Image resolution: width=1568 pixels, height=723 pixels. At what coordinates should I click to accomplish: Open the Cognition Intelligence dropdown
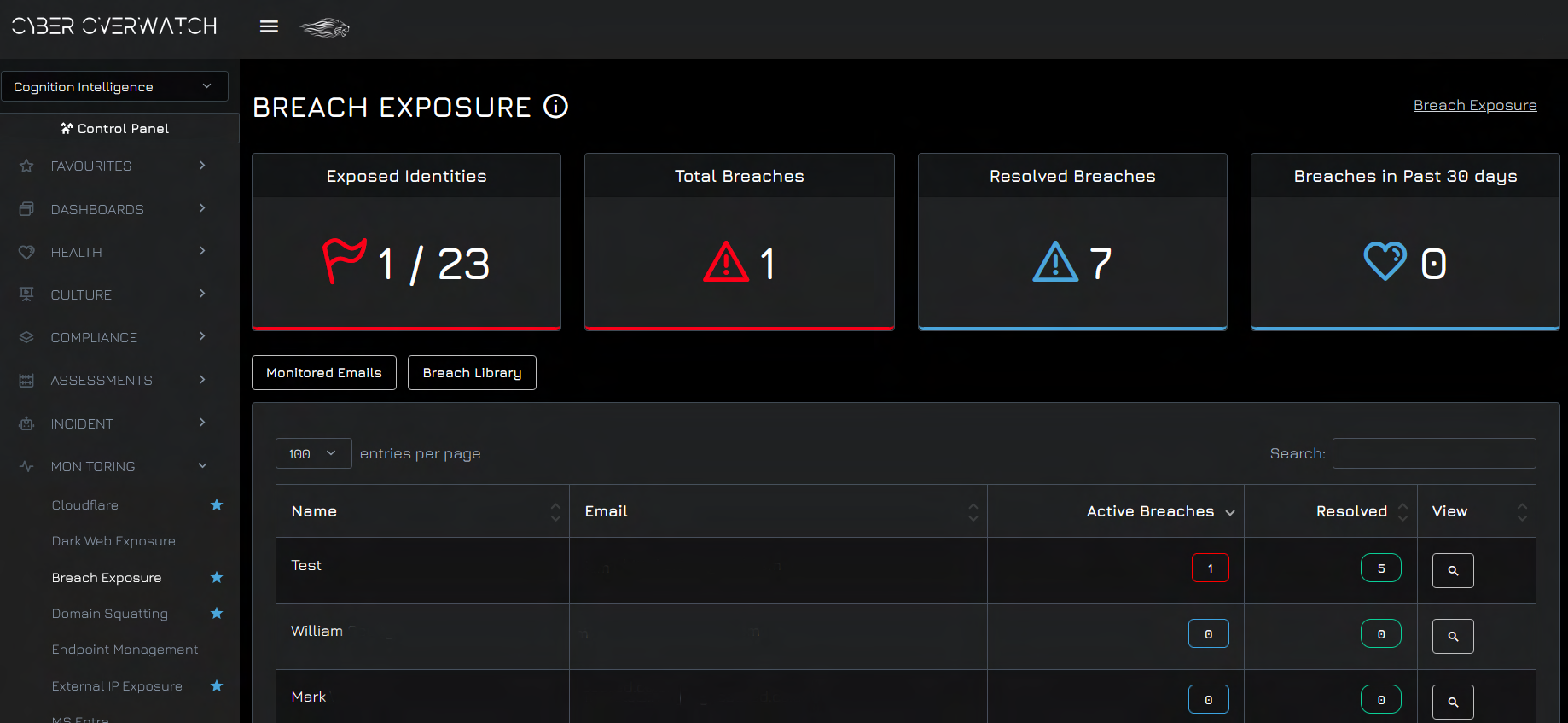pyautogui.click(x=114, y=86)
